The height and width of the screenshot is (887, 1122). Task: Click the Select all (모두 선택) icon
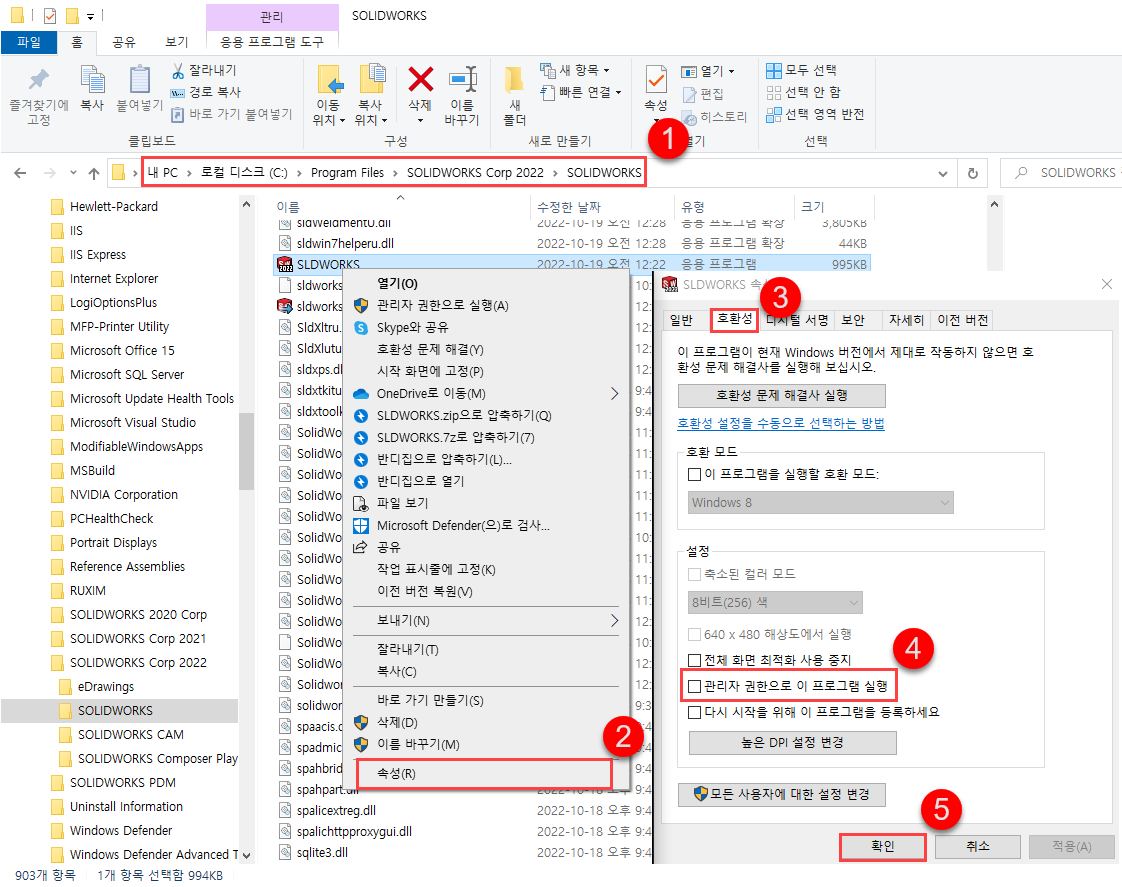(x=774, y=70)
